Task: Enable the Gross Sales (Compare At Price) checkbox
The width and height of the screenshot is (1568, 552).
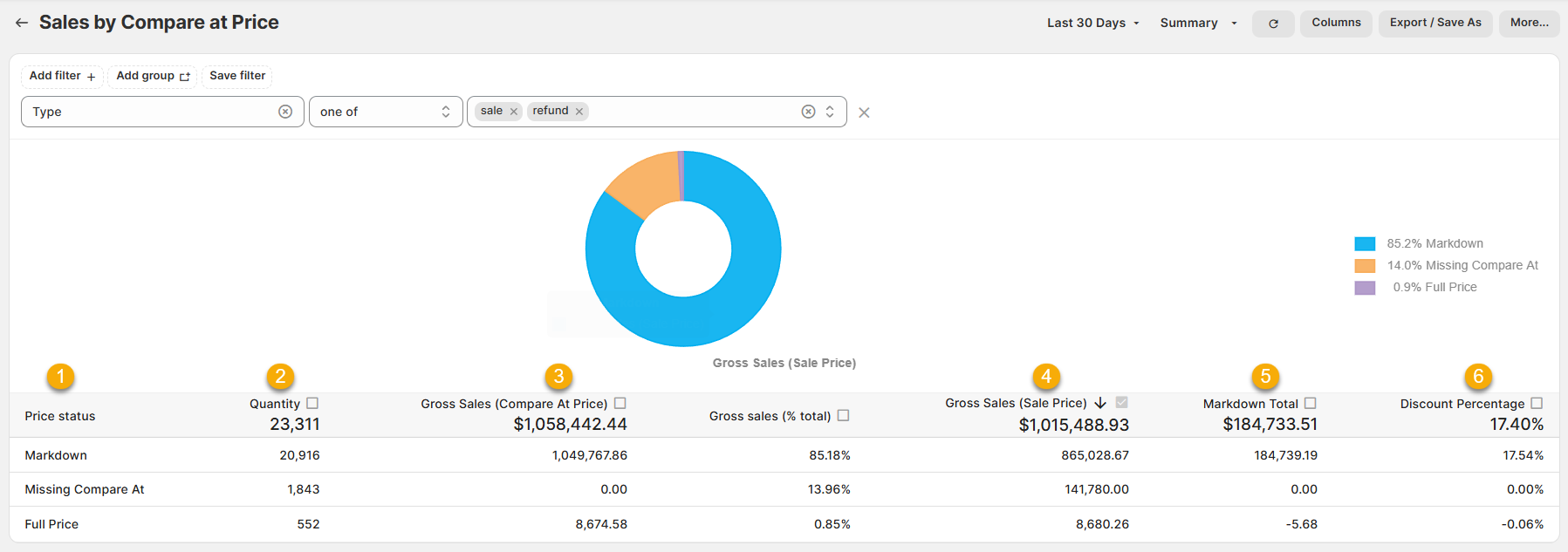Action: point(620,404)
